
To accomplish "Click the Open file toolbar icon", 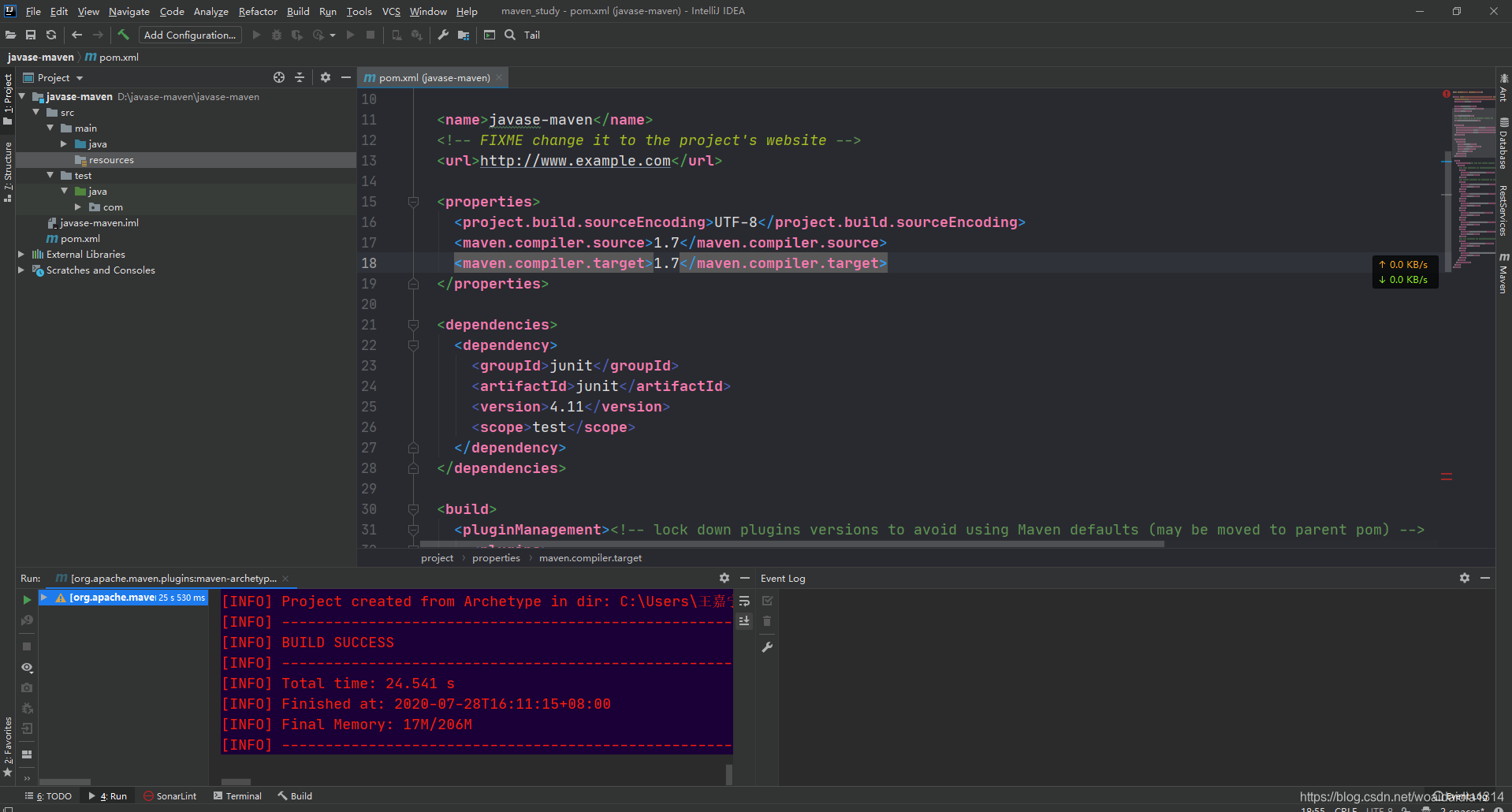I will point(10,35).
